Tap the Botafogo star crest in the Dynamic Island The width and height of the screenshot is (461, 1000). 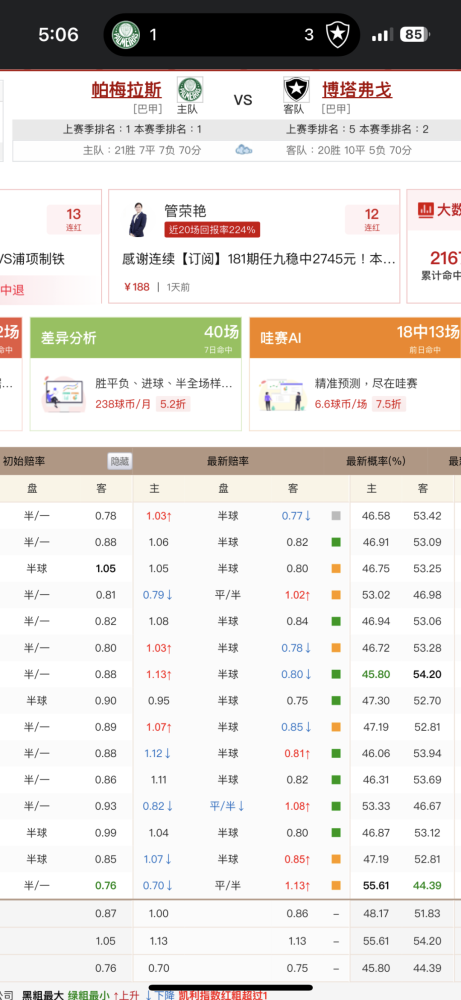(x=336, y=34)
